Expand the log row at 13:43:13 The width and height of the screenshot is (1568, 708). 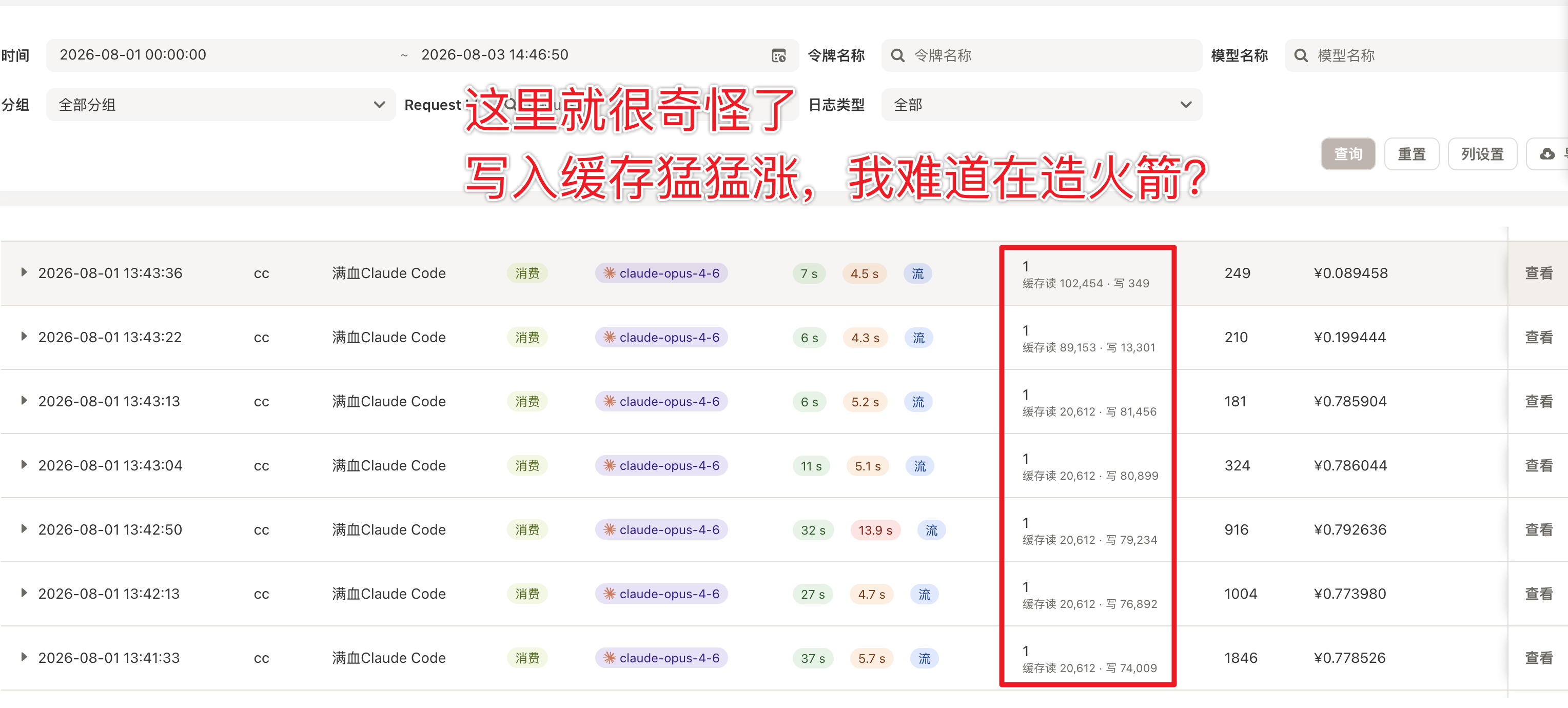point(24,401)
